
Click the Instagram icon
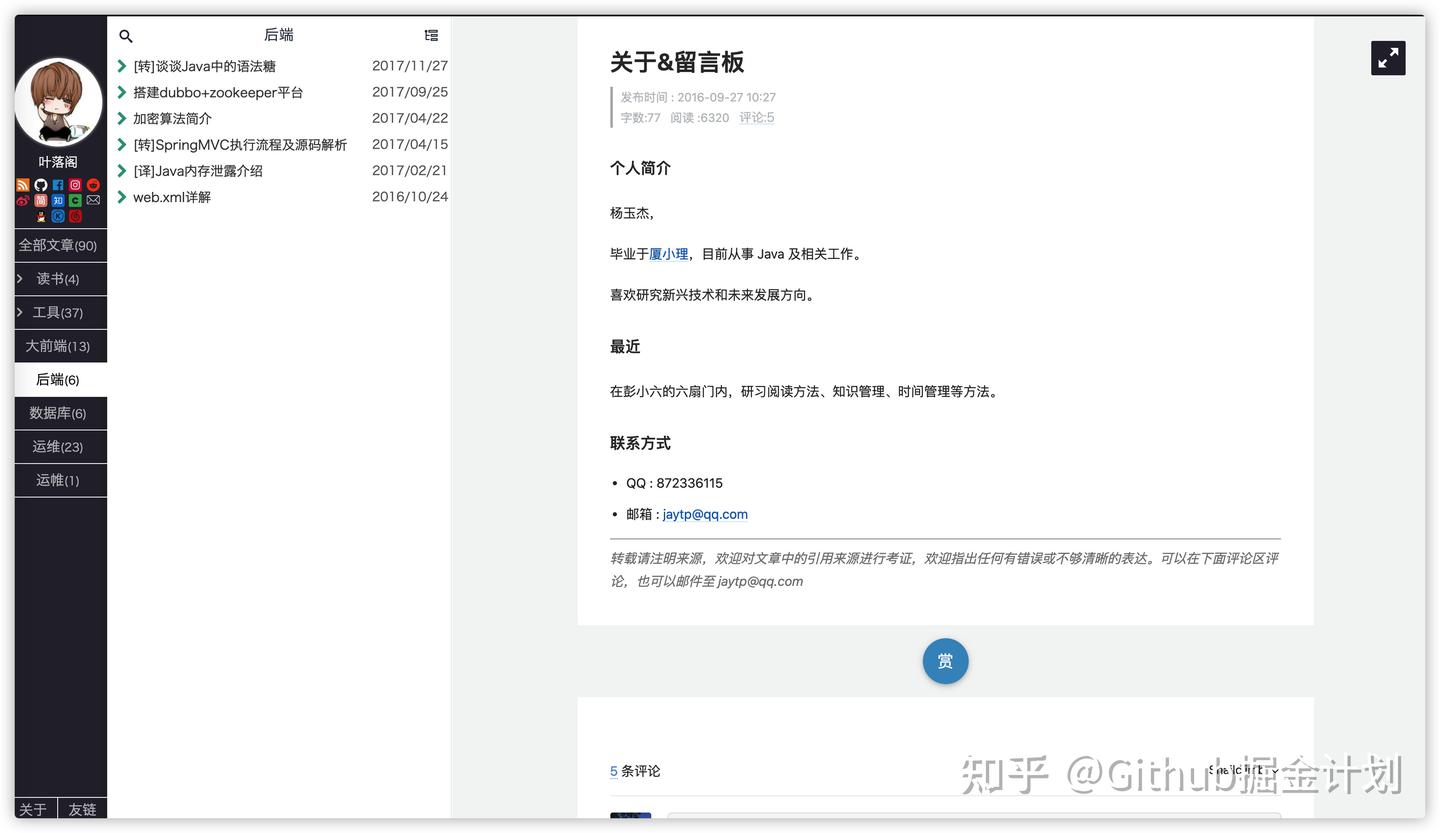[x=75, y=184]
